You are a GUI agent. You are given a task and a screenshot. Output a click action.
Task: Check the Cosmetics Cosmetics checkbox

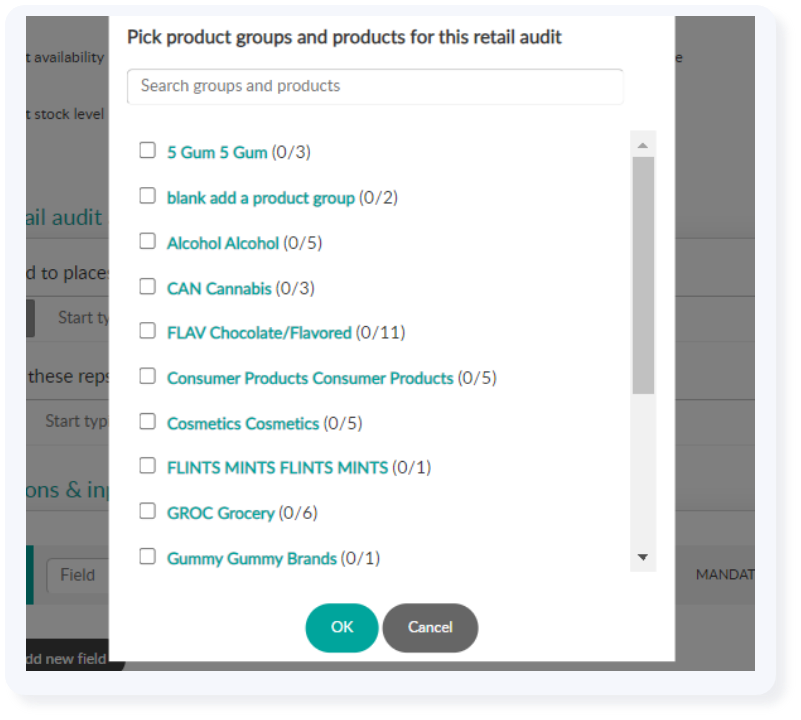tap(148, 421)
